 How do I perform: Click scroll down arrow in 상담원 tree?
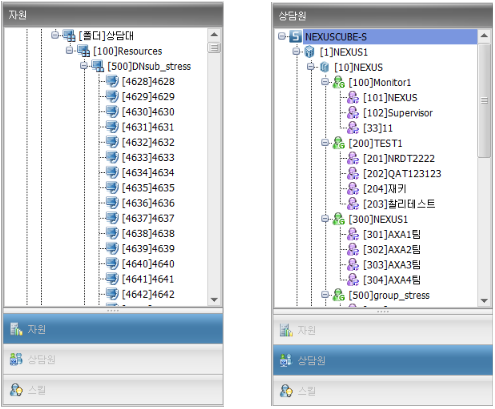[x=484, y=301]
